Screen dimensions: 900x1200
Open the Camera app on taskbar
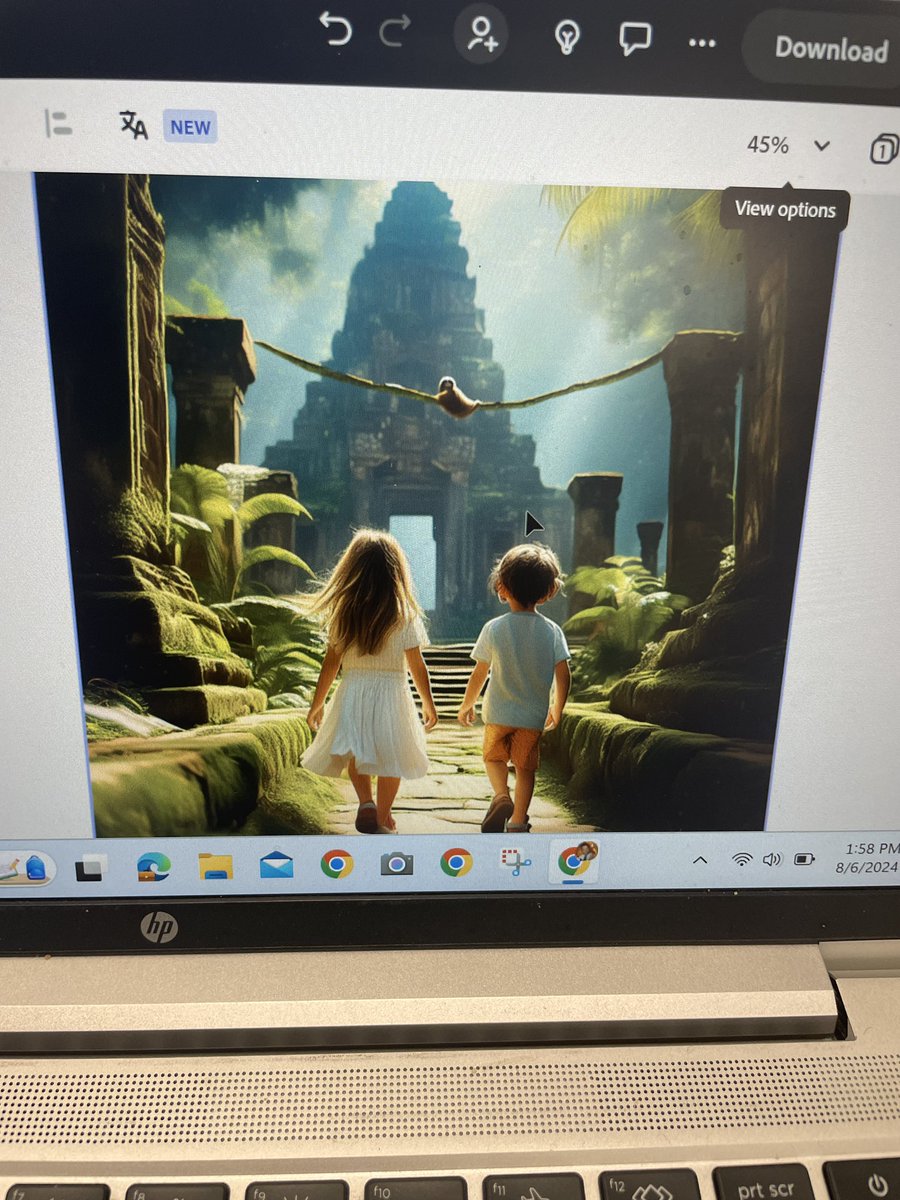pos(396,862)
